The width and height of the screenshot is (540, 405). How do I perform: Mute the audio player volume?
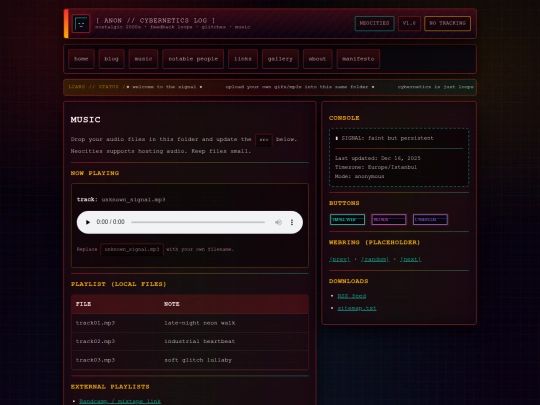pos(278,222)
